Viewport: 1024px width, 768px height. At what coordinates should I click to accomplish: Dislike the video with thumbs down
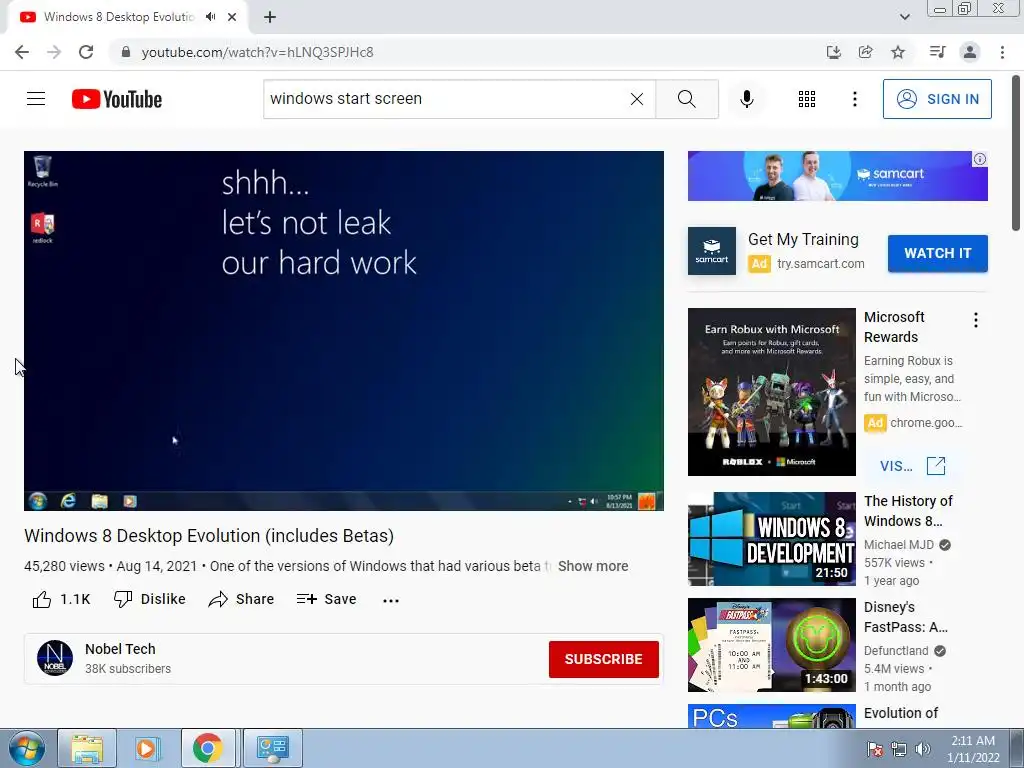pyautogui.click(x=150, y=599)
